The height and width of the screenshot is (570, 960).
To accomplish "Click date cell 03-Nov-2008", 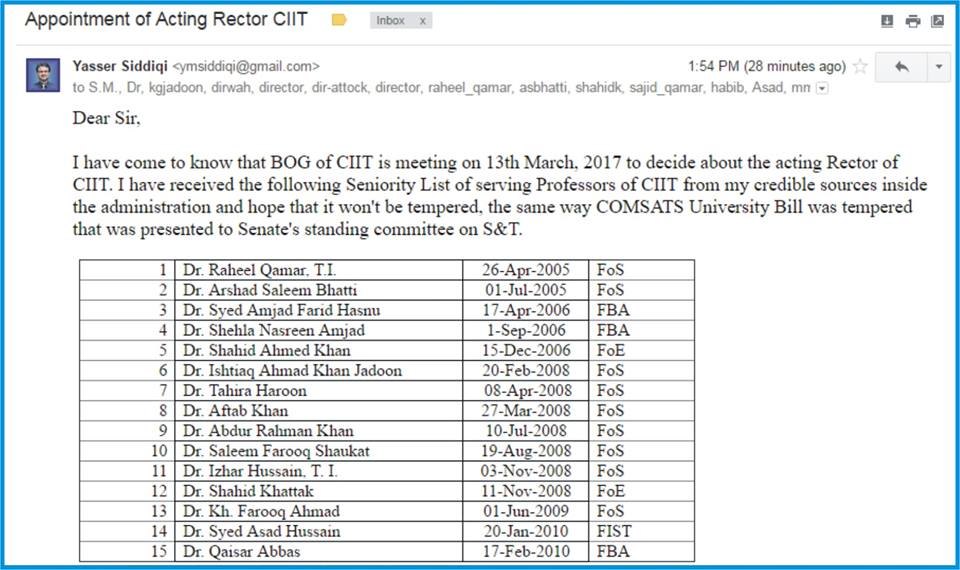I will [526, 471].
